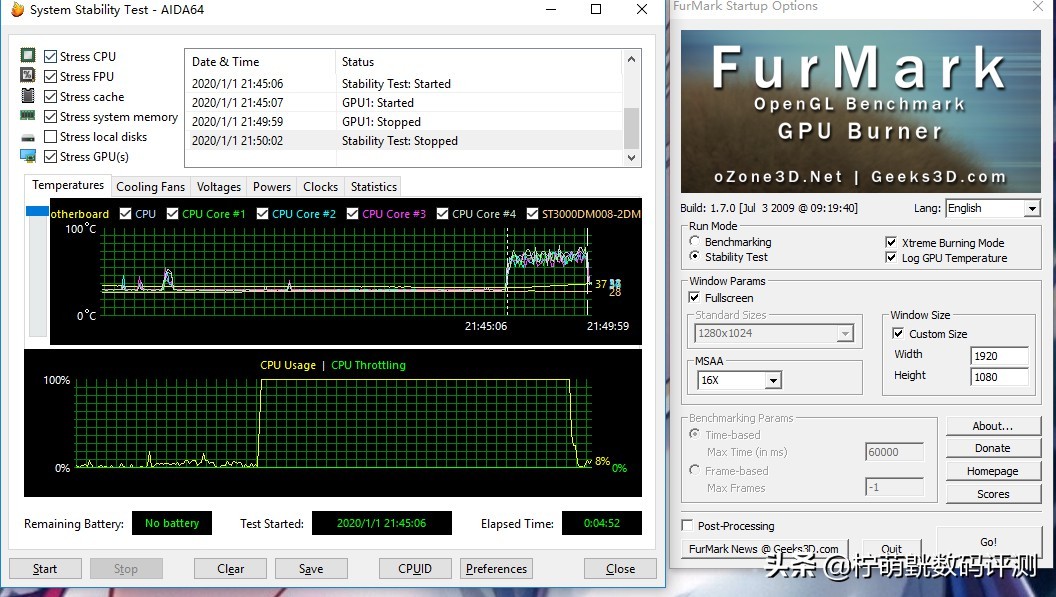Enable the Stress local disks checkbox

click(51, 137)
